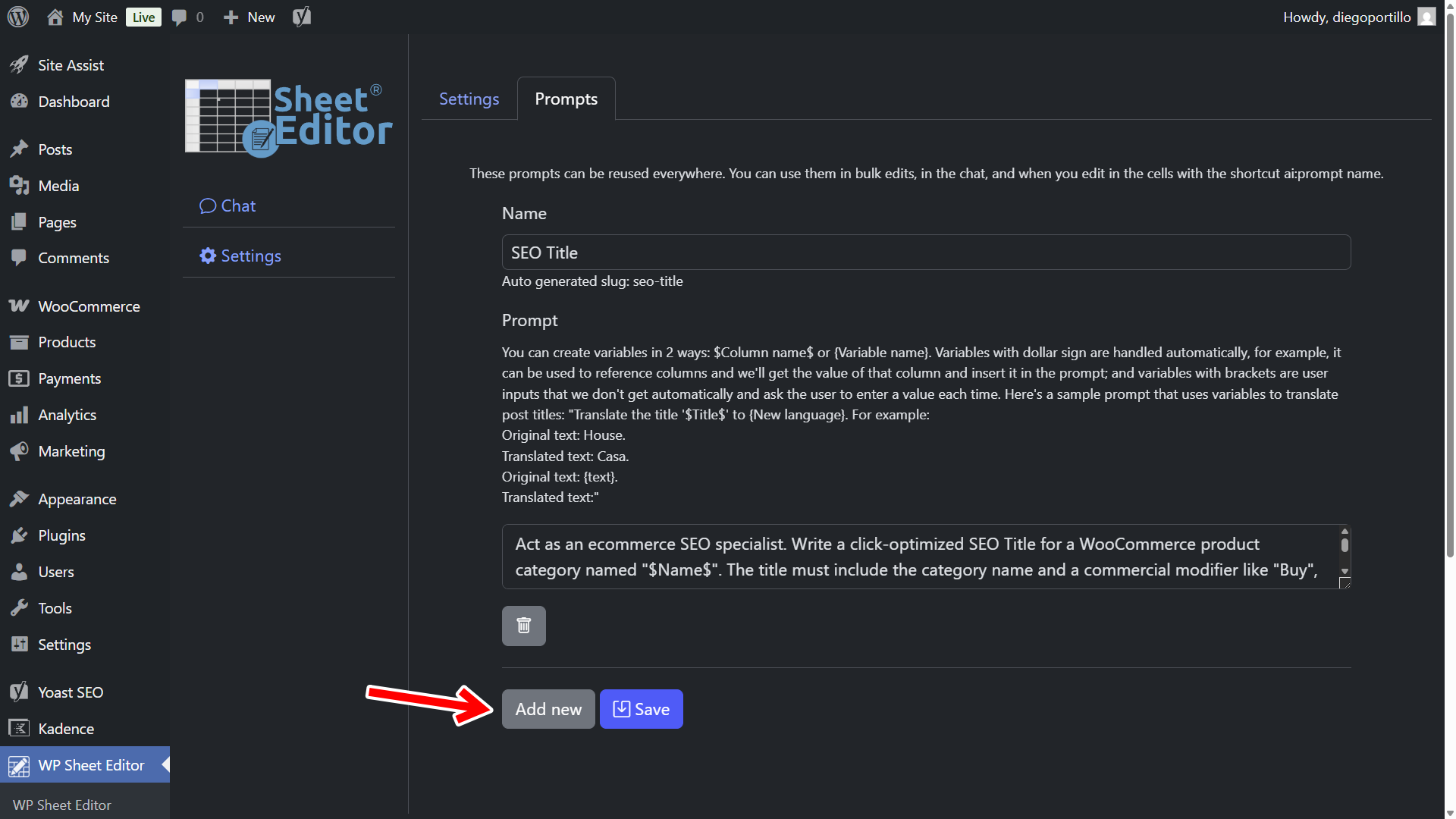Viewport: 1456px width, 819px height.
Task: Open the Plugins menu item
Action: coord(61,535)
